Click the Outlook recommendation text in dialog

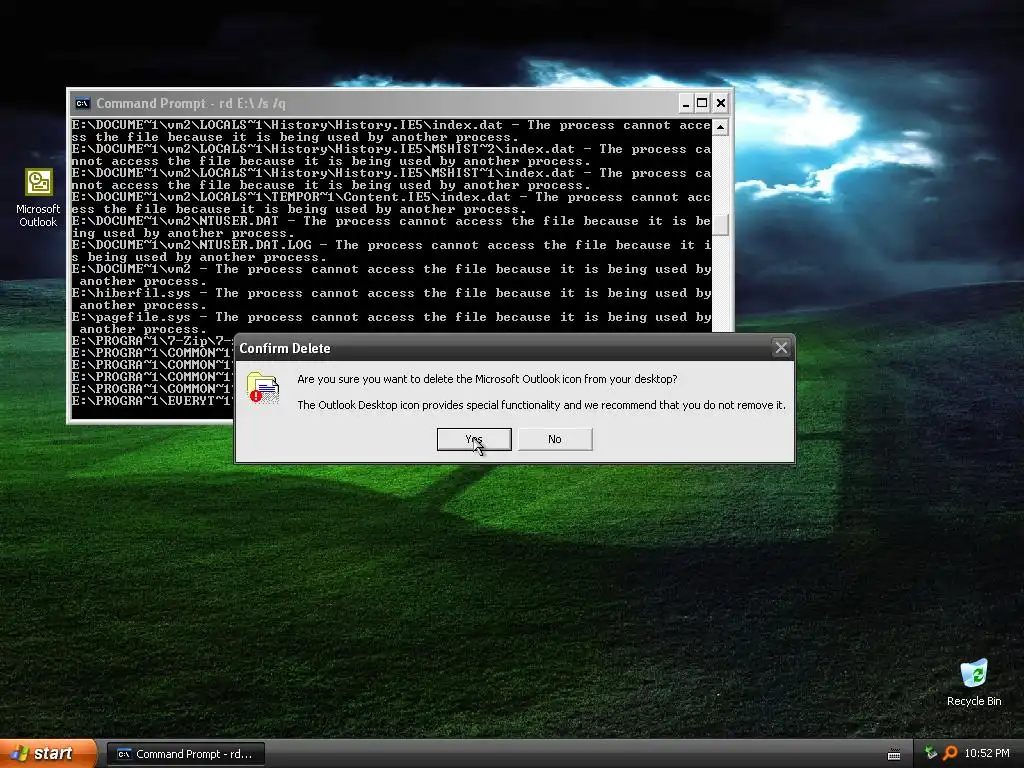tap(541, 406)
